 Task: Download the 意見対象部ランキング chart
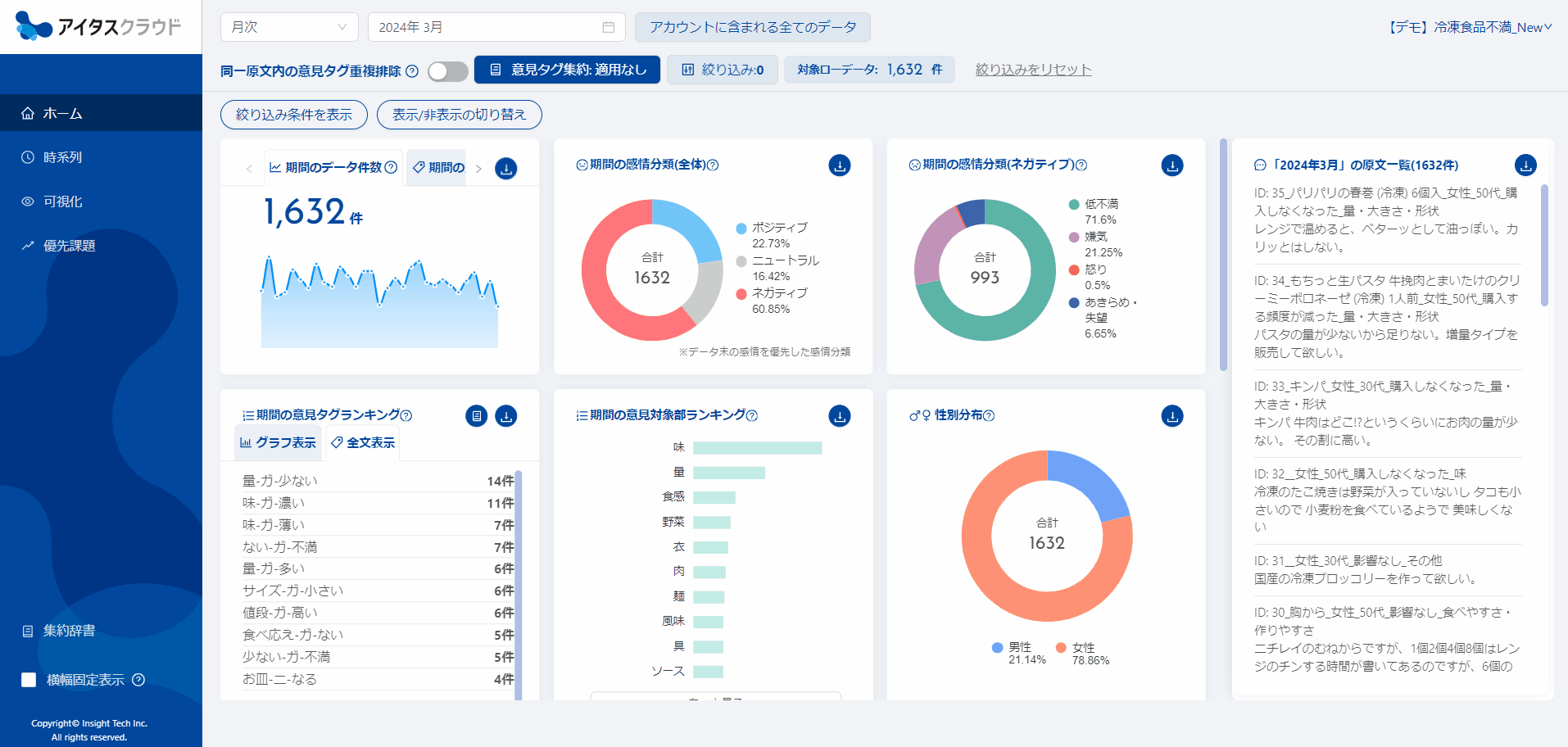[839, 416]
